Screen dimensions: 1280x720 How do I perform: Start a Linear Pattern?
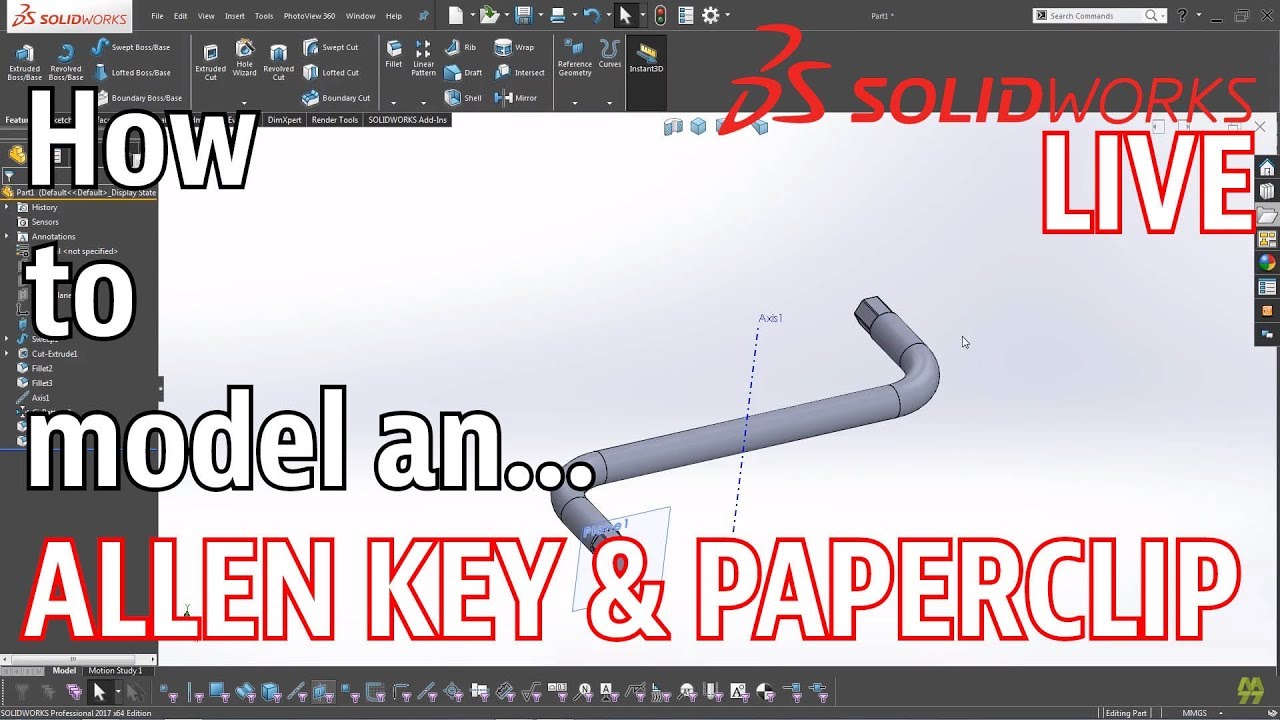pyautogui.click(x=424, y=58)
